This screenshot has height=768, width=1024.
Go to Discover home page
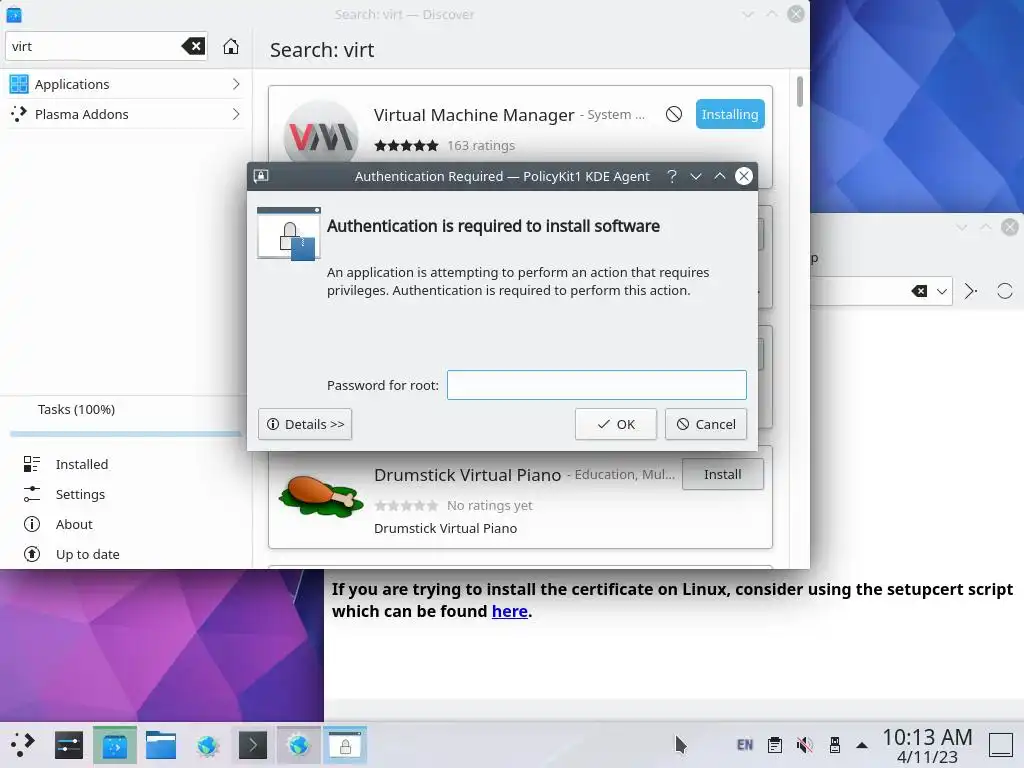point(231,46)
